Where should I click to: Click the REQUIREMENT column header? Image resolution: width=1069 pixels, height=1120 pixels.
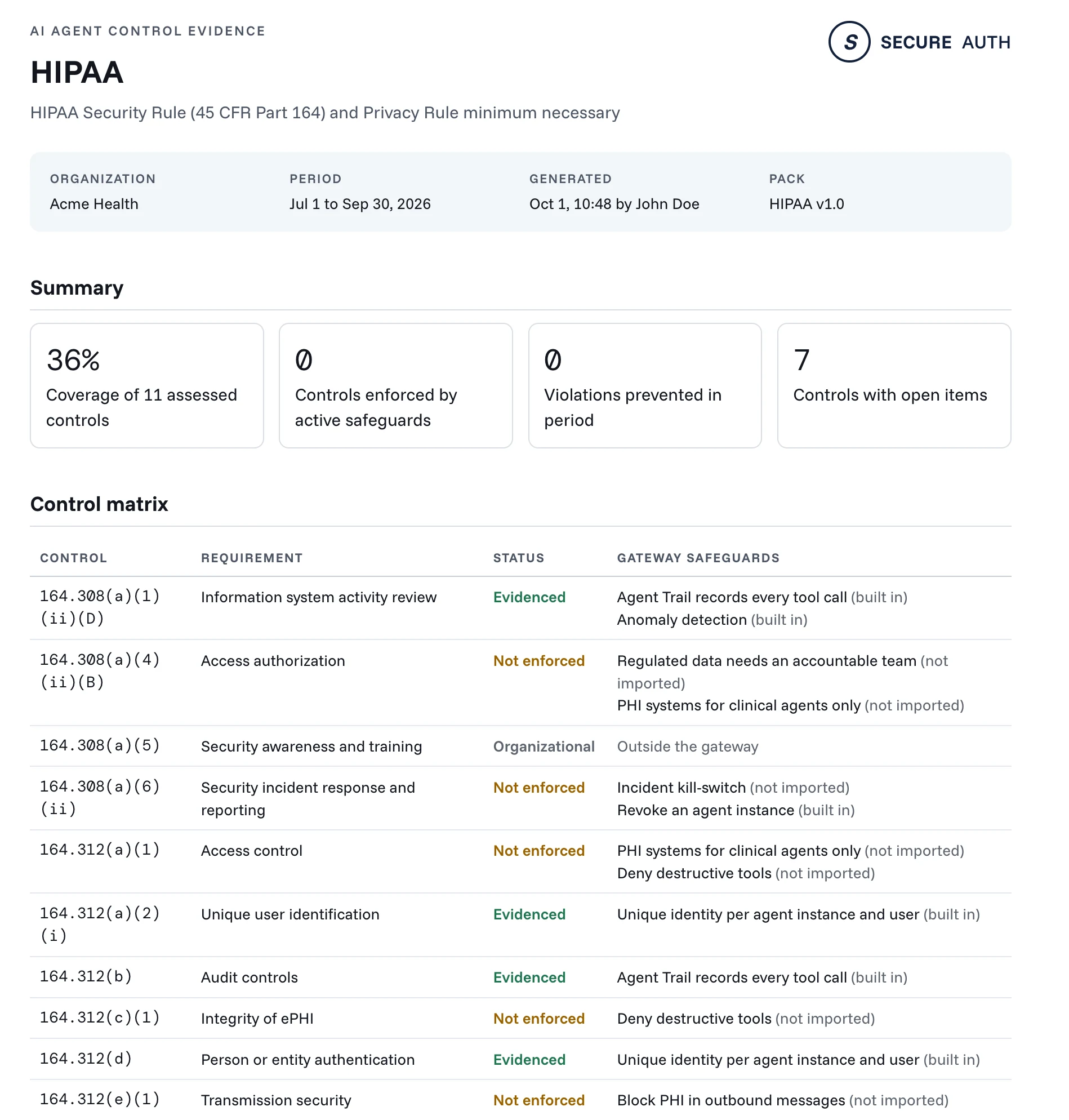pyautogui.click(x=252, y=558)
